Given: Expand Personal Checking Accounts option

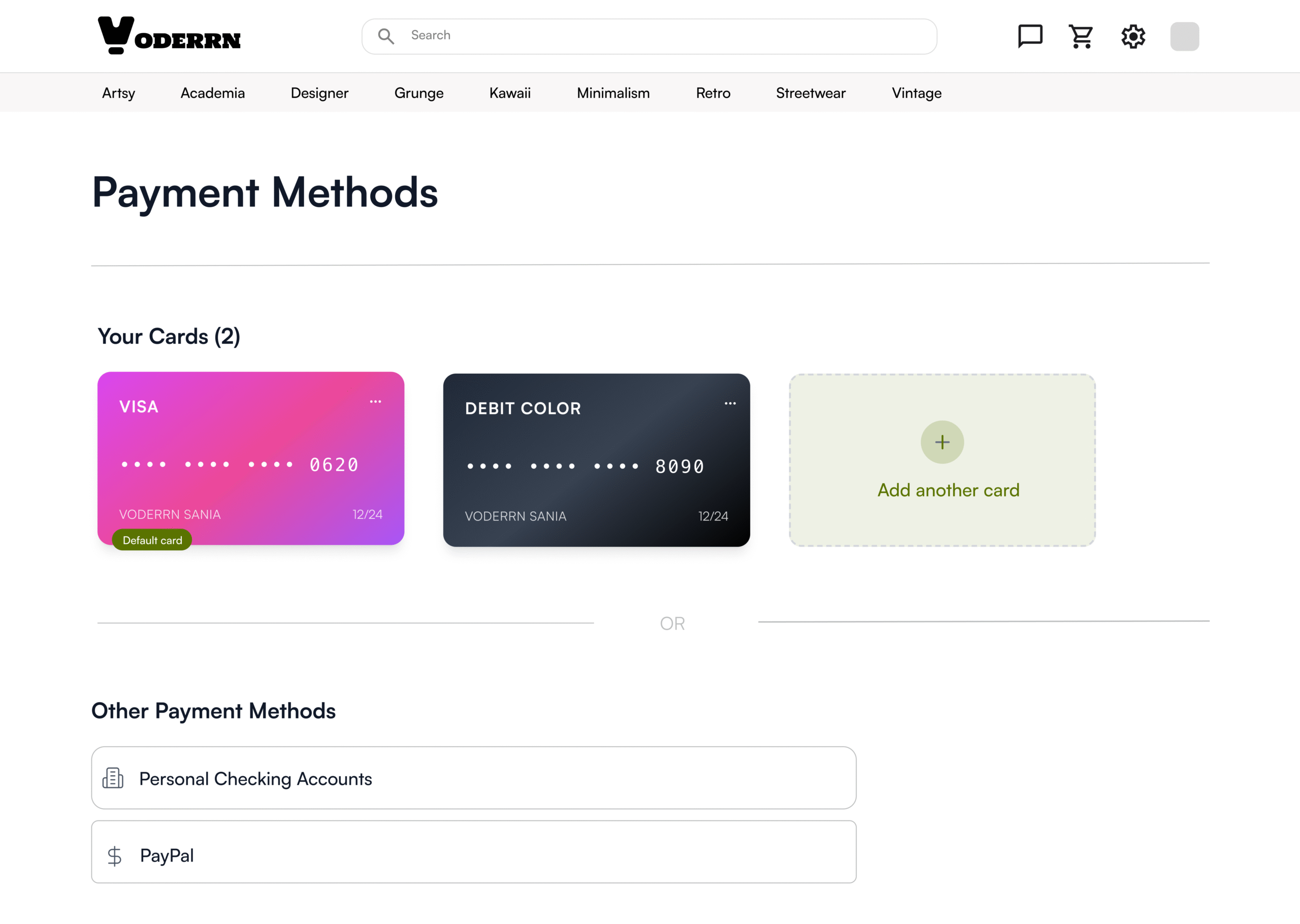Looking at the screenshot, I should click(473, 778).
